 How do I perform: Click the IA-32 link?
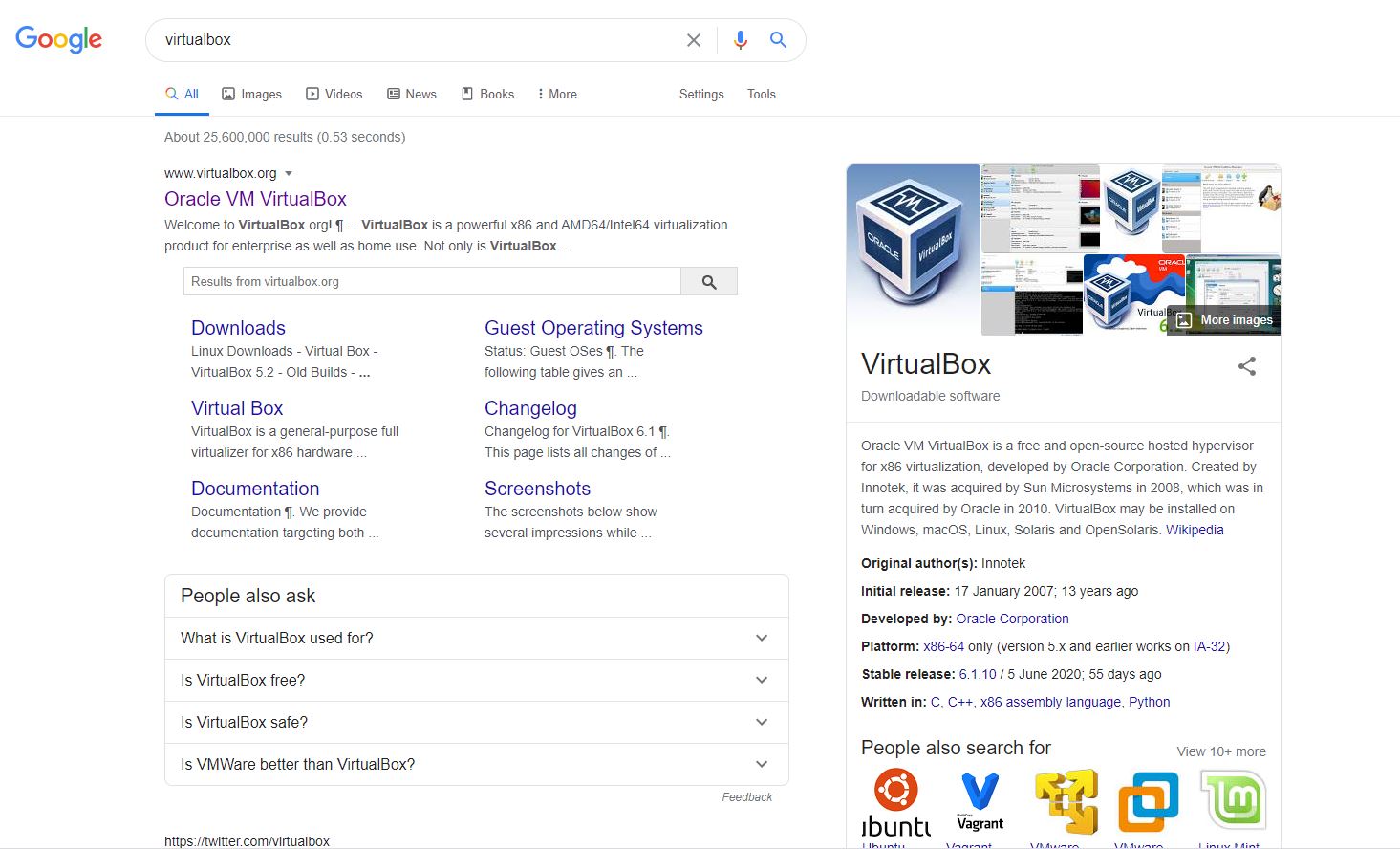tap(1209, 646)
